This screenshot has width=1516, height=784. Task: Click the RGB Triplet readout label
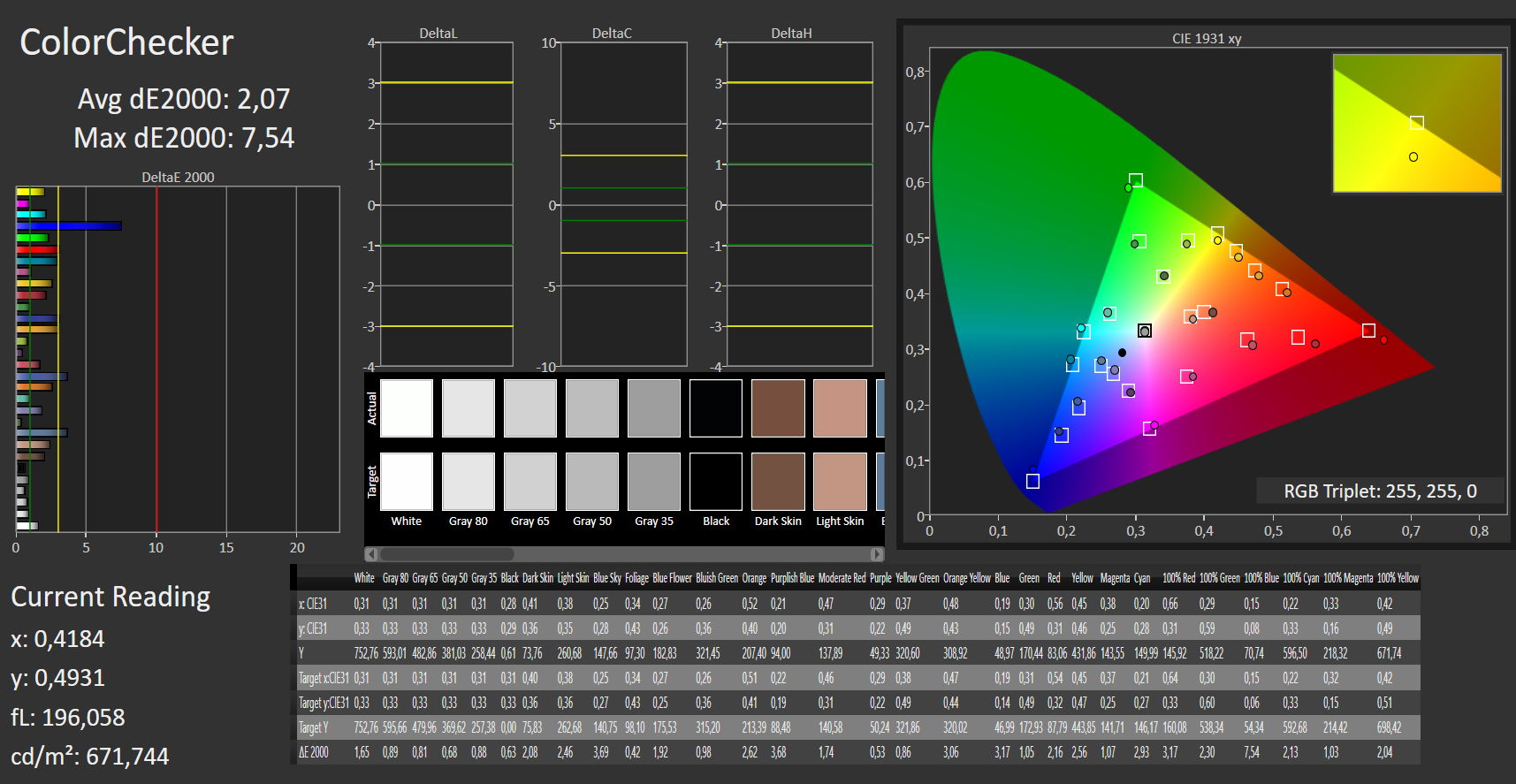coord(1380,491)
